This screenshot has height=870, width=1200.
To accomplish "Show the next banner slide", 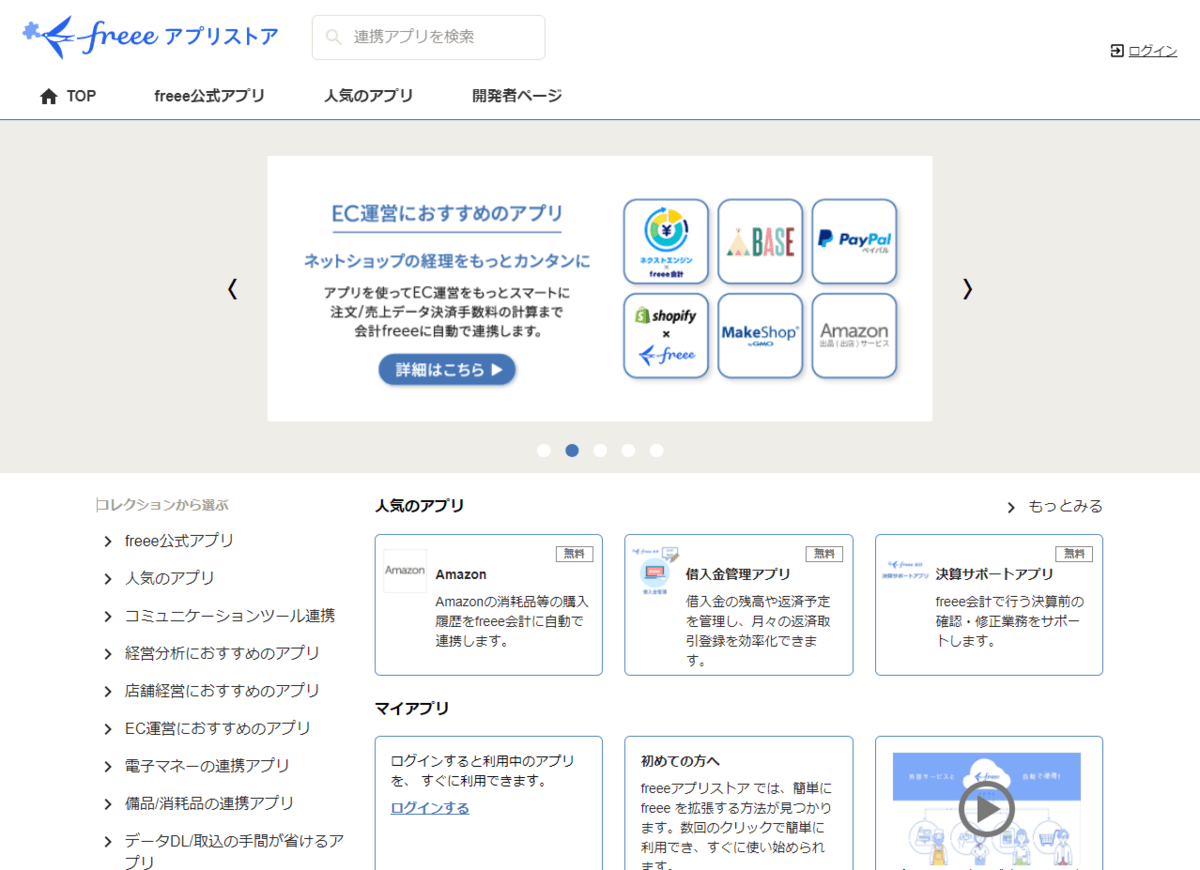I will coord(967,289).
